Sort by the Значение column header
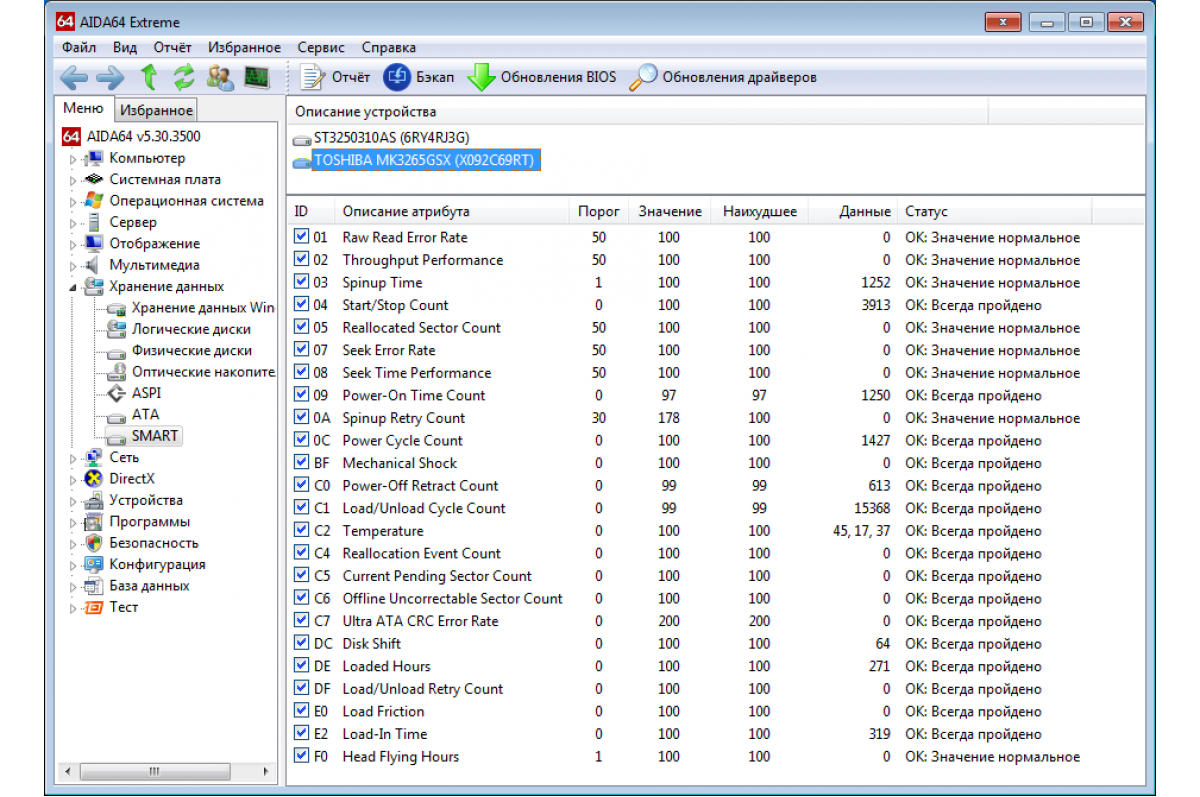The width and height of the screenshot is (1200, 797). (670, 212)
